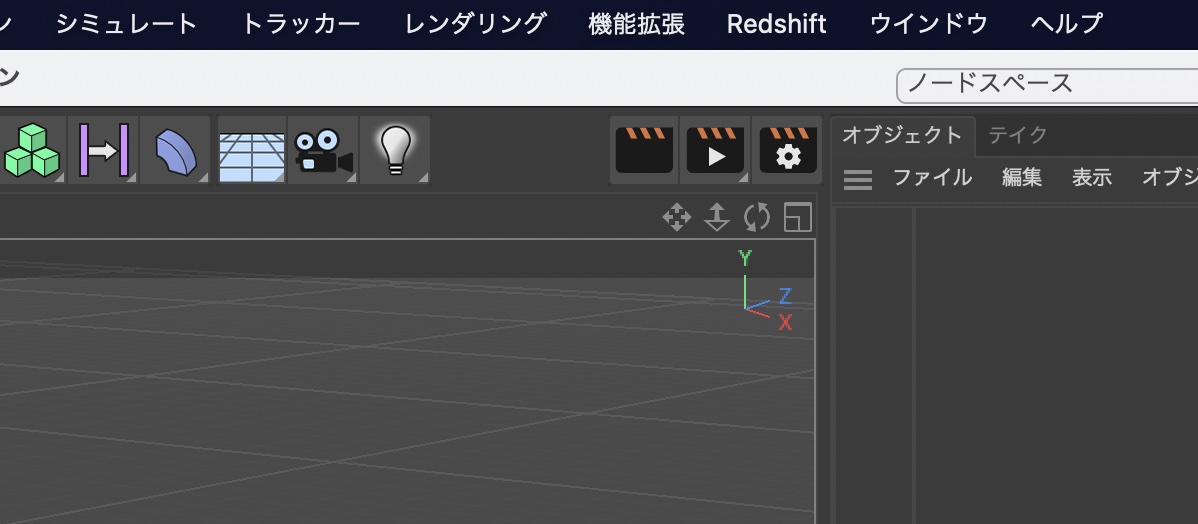
Task: Click the blue bend deformer icon
Action: [175, 151]
